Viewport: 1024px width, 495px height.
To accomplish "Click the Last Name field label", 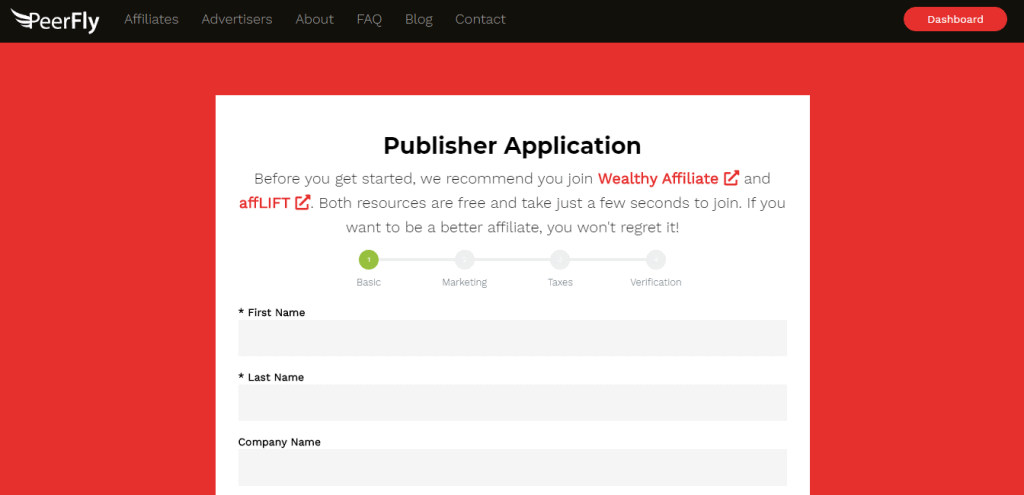I will pyautogui.click(x=271, y=377).
